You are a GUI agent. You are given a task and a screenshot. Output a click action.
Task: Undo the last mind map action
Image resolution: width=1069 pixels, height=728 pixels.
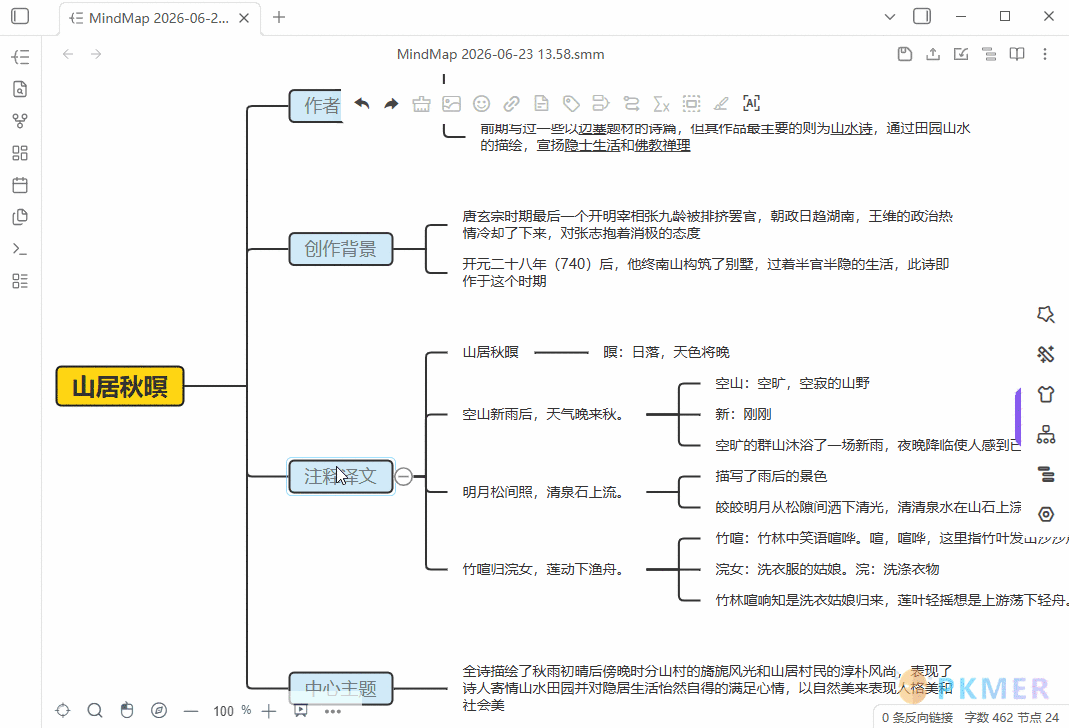tap(362, 104)
